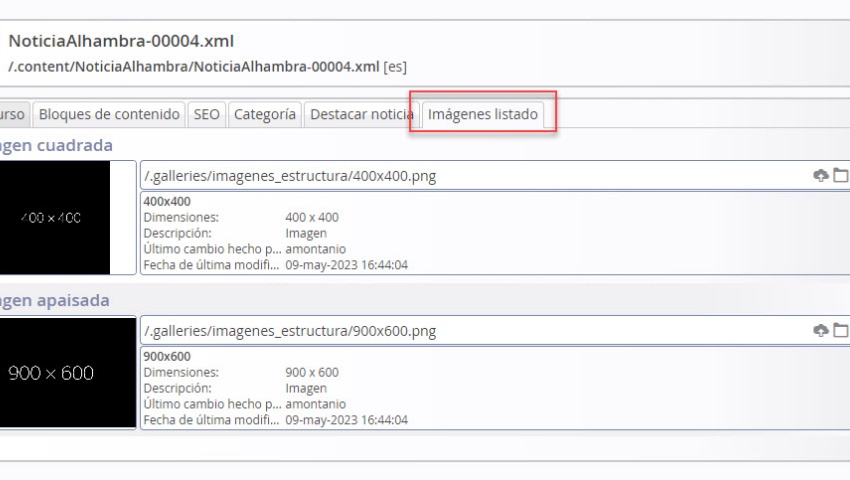
Task: Click the upload cloud icon for 900x600.png
Action: click(x=821, y=331)
